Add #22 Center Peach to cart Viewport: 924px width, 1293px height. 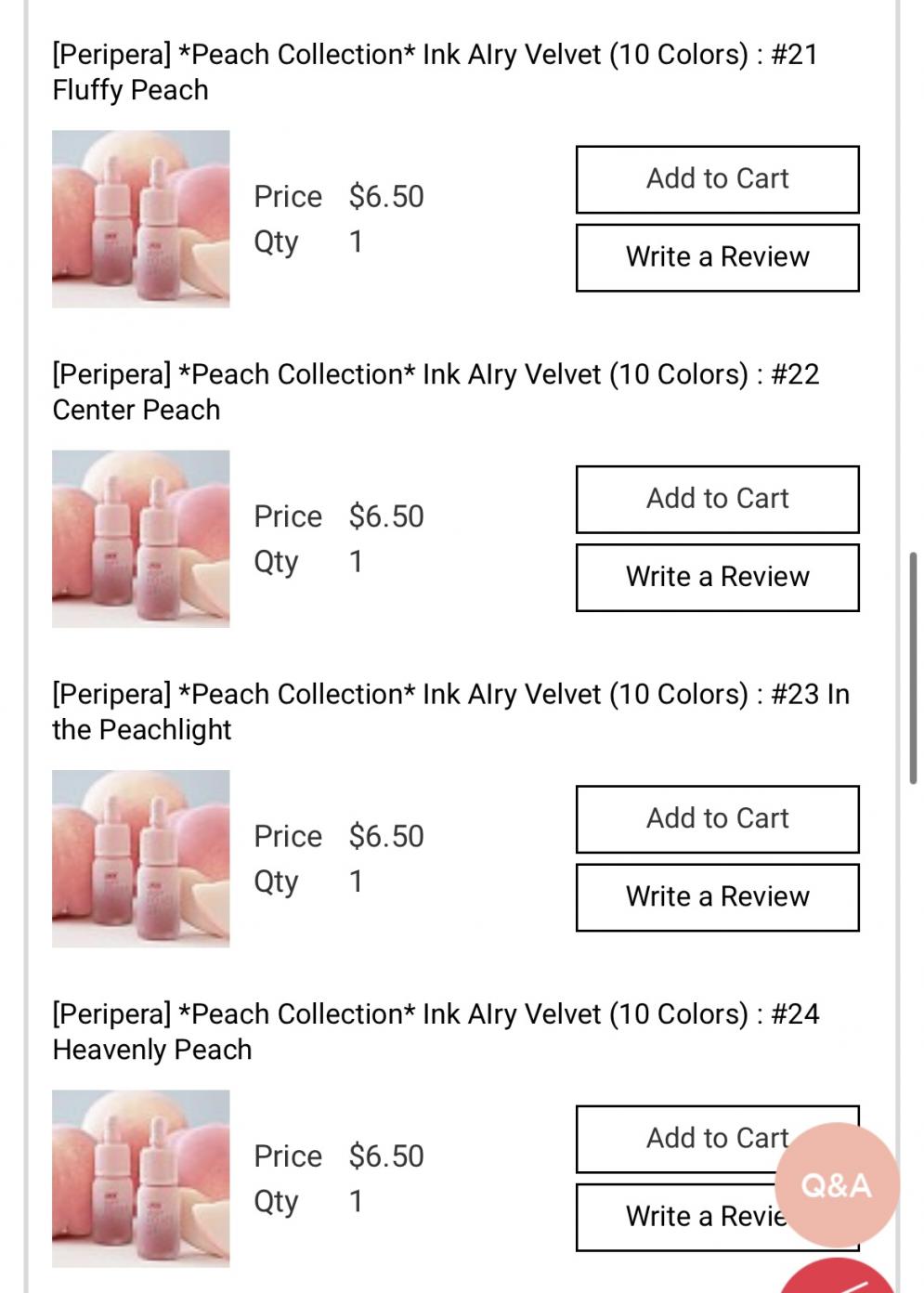(x=717, y=500)
